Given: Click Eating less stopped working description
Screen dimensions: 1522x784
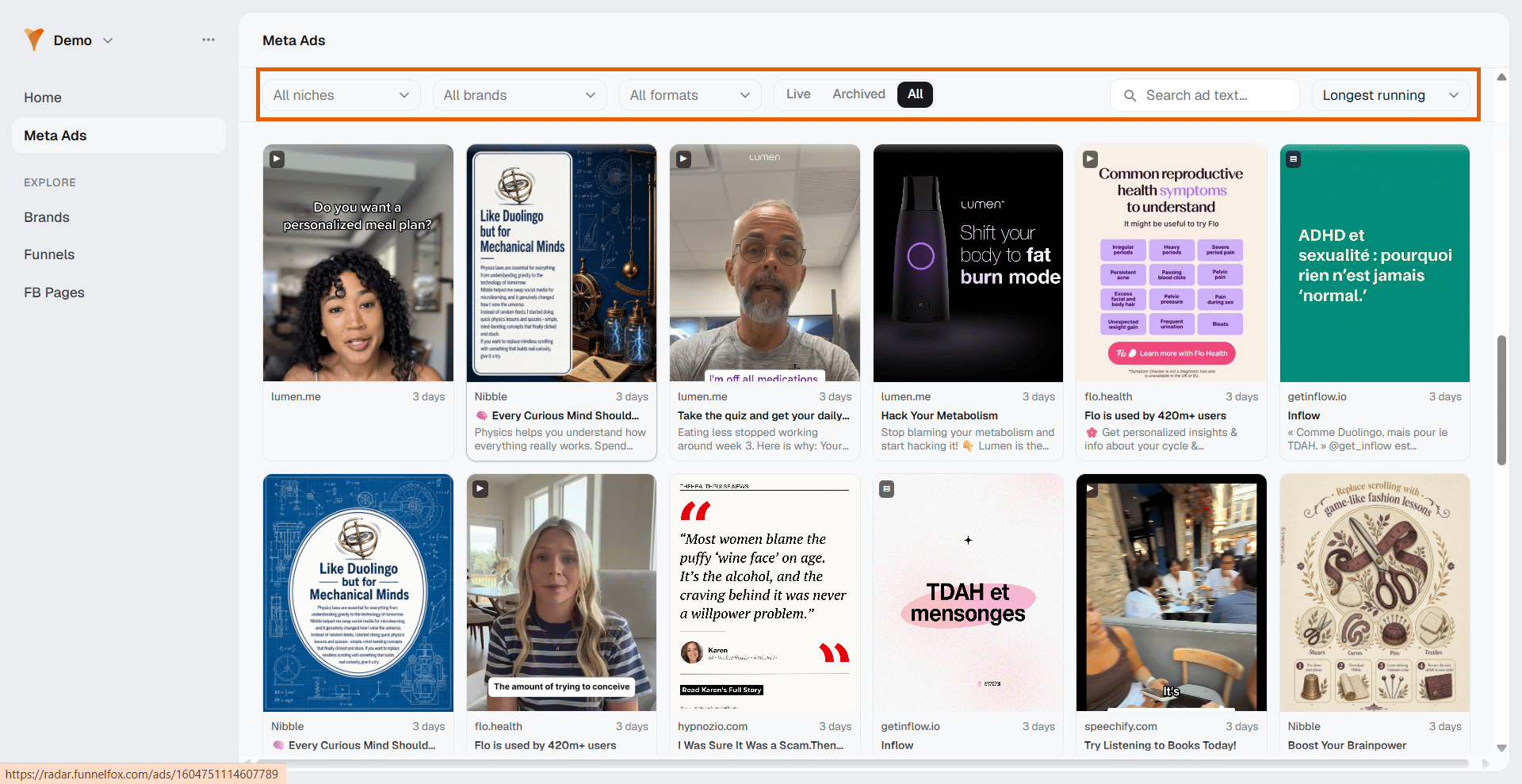Looking at the screenshot, I should pyautogui.click(x=763, y=439).
